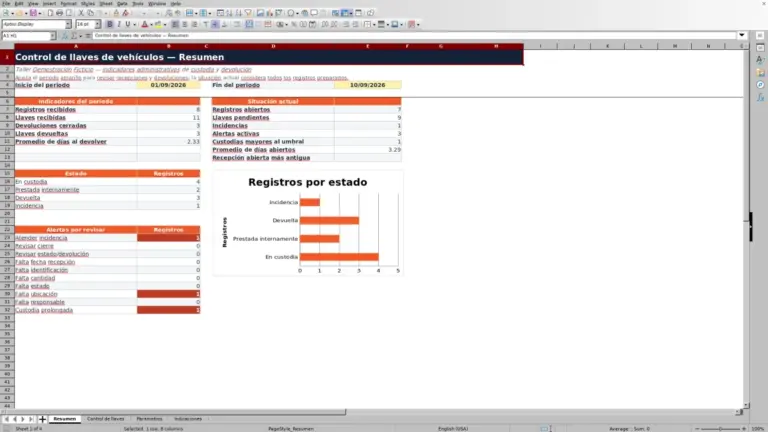The width and height of the screenshot is (768, 432).
Task: Click the formula input line
Action: (x=414, y=35)
